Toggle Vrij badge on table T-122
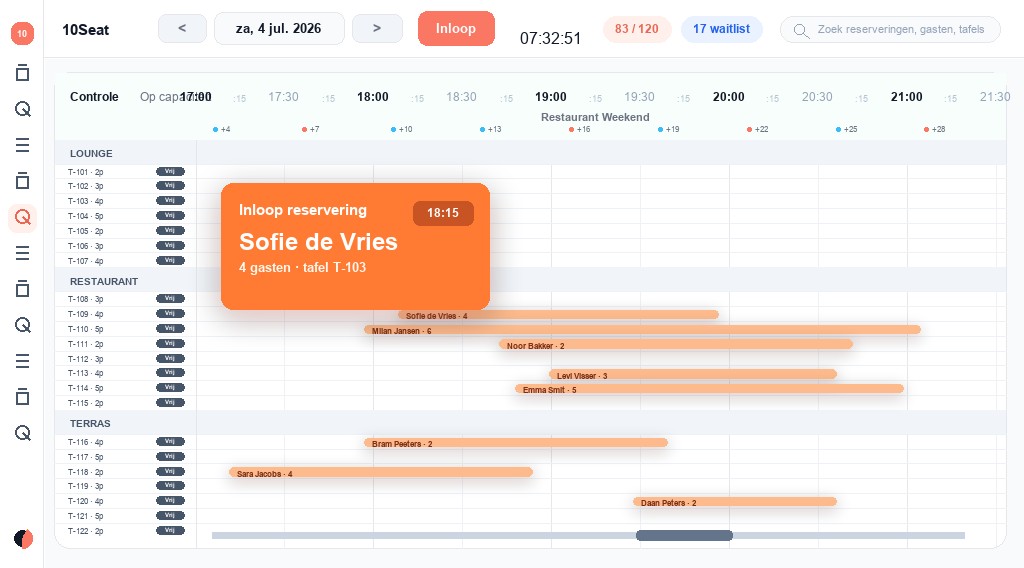Image resolution: width=1024 pixels, height=568 pixels. tap(170, 530)
